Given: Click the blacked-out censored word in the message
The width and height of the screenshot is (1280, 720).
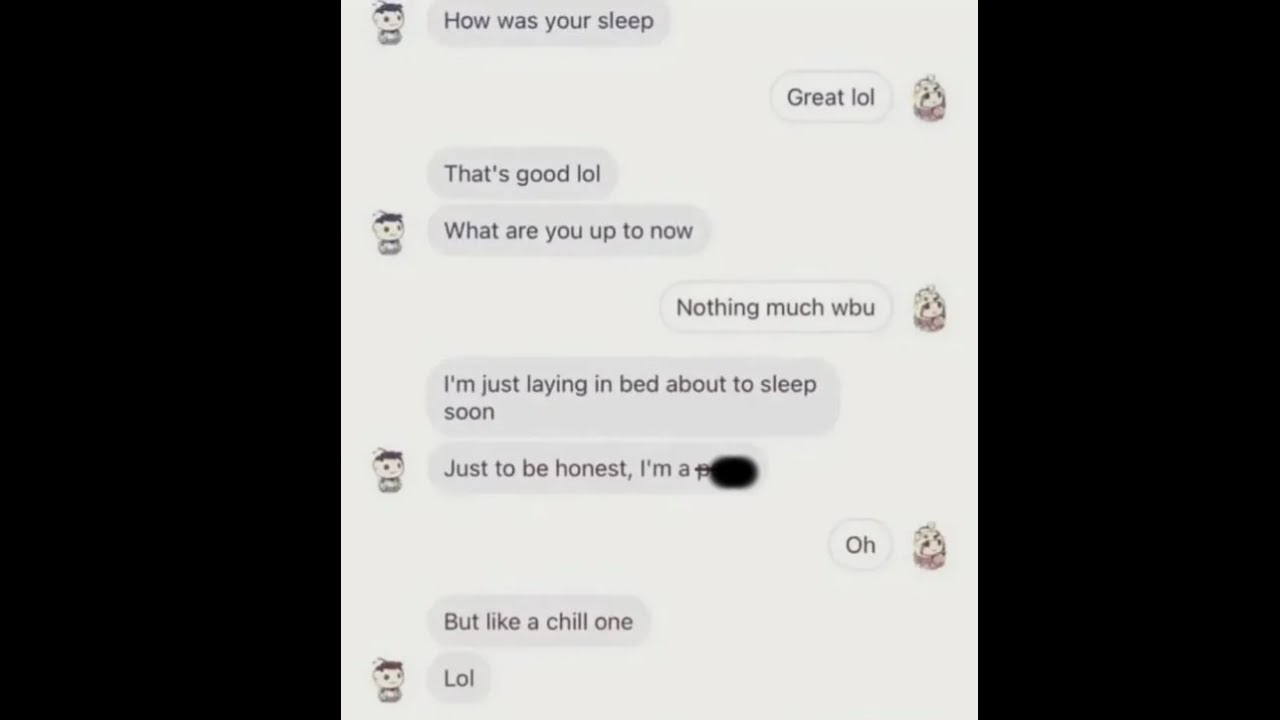Looking at the screenshot, I should pyautogui.click(x=730, y=470).
